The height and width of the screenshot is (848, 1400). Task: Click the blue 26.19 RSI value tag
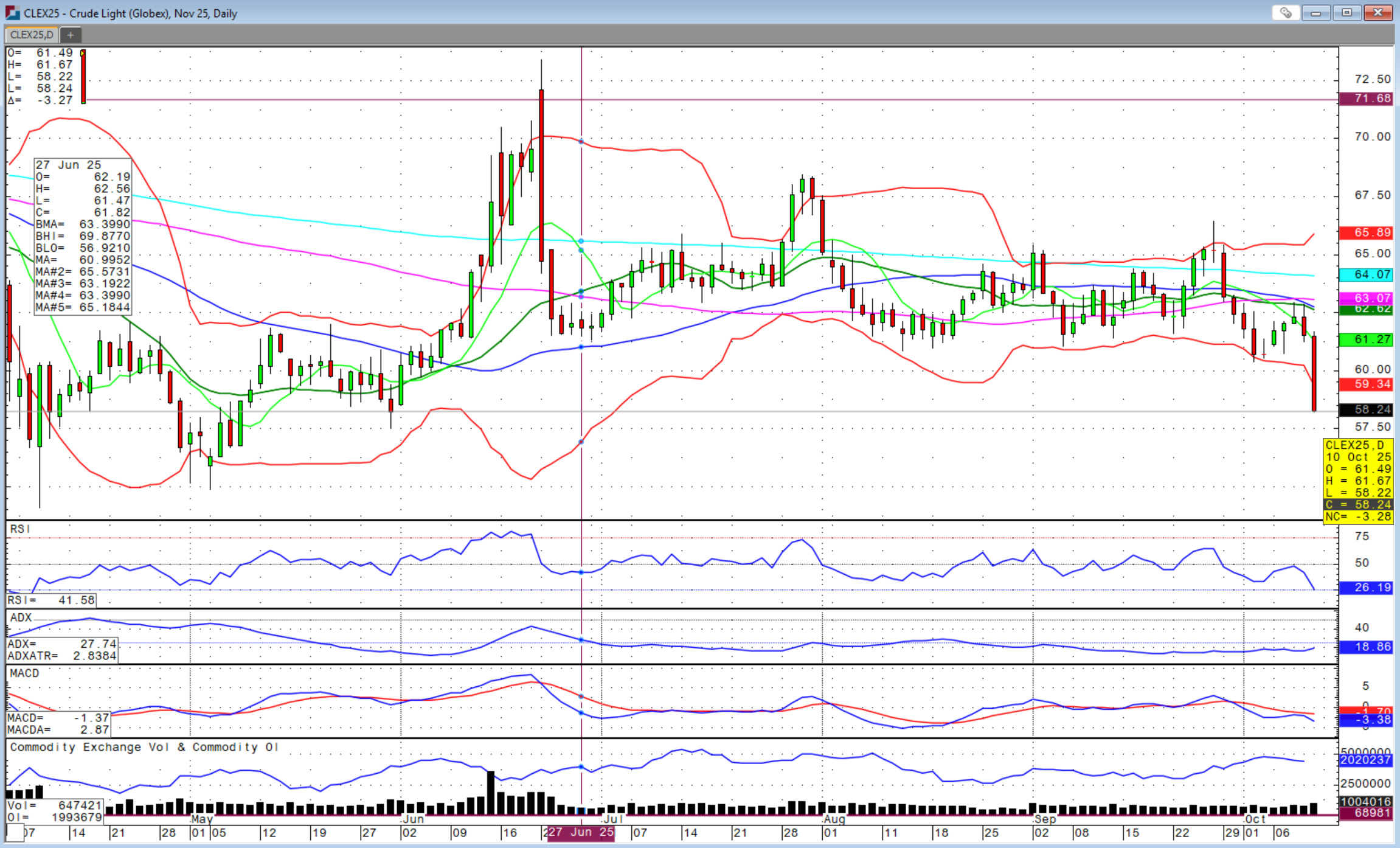coord(1366,588)
